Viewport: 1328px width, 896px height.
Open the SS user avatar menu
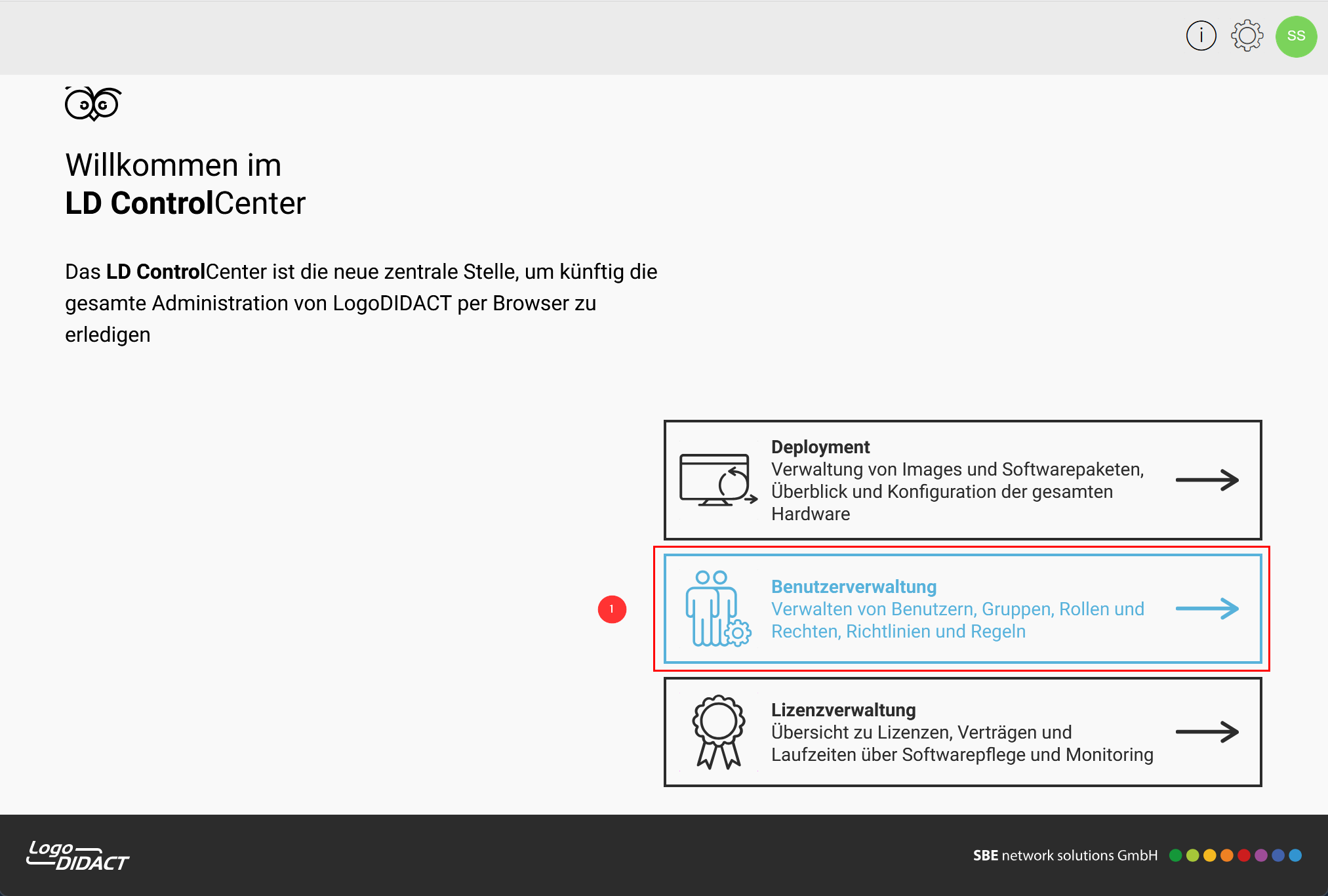(1296, 36)
